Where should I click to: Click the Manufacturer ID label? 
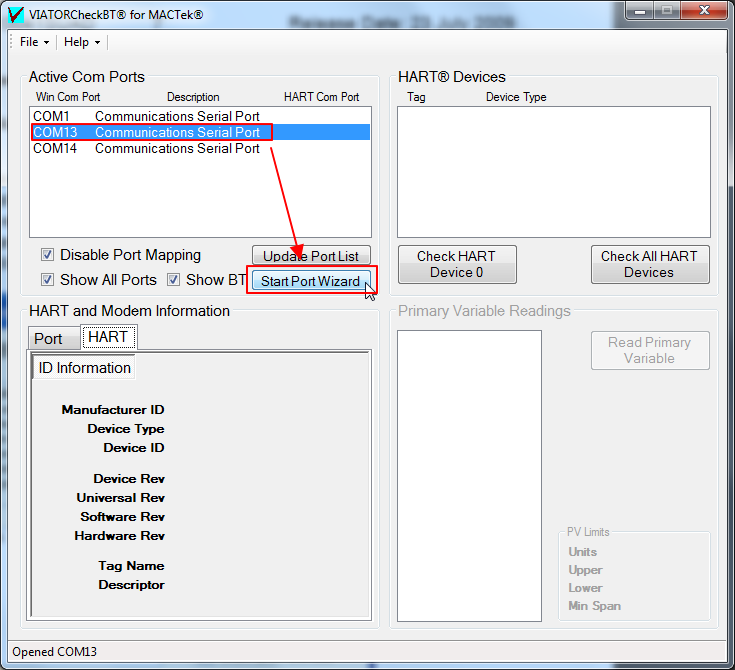coord(113,410)
